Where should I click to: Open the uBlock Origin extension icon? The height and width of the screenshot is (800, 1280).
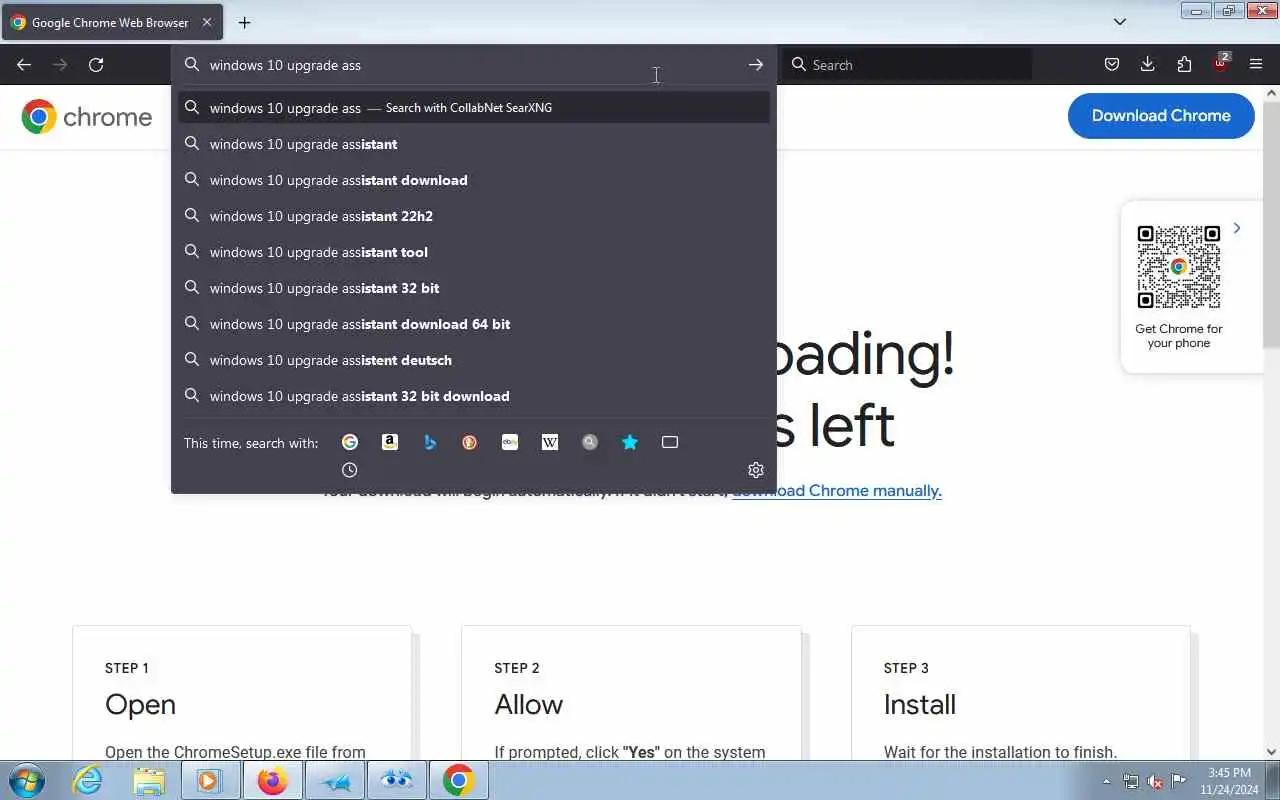coord(1221,63)
